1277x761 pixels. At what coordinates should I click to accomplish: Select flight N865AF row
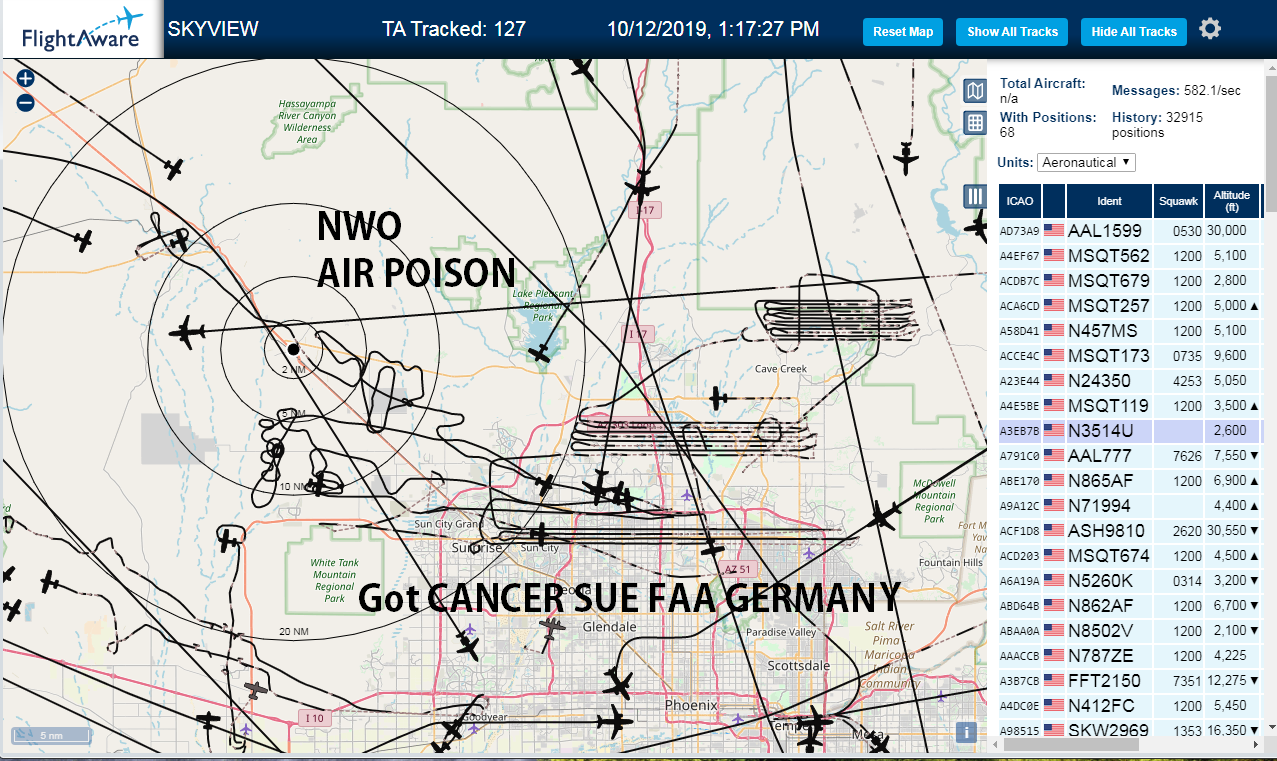1129,481
